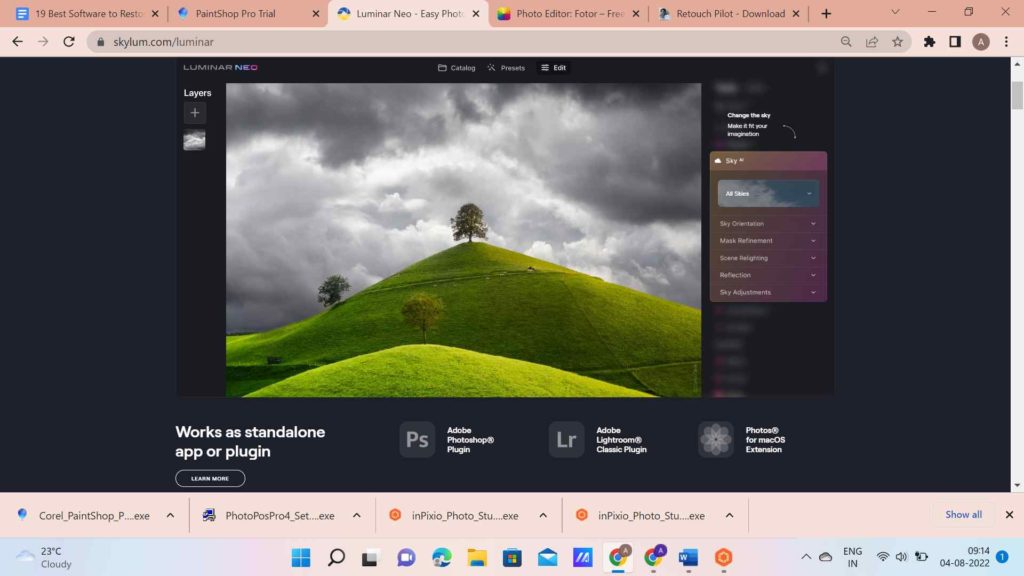Open Microsoft Store from taskbar
This screenshot has height=576, width=1024.
pos(512,557)
